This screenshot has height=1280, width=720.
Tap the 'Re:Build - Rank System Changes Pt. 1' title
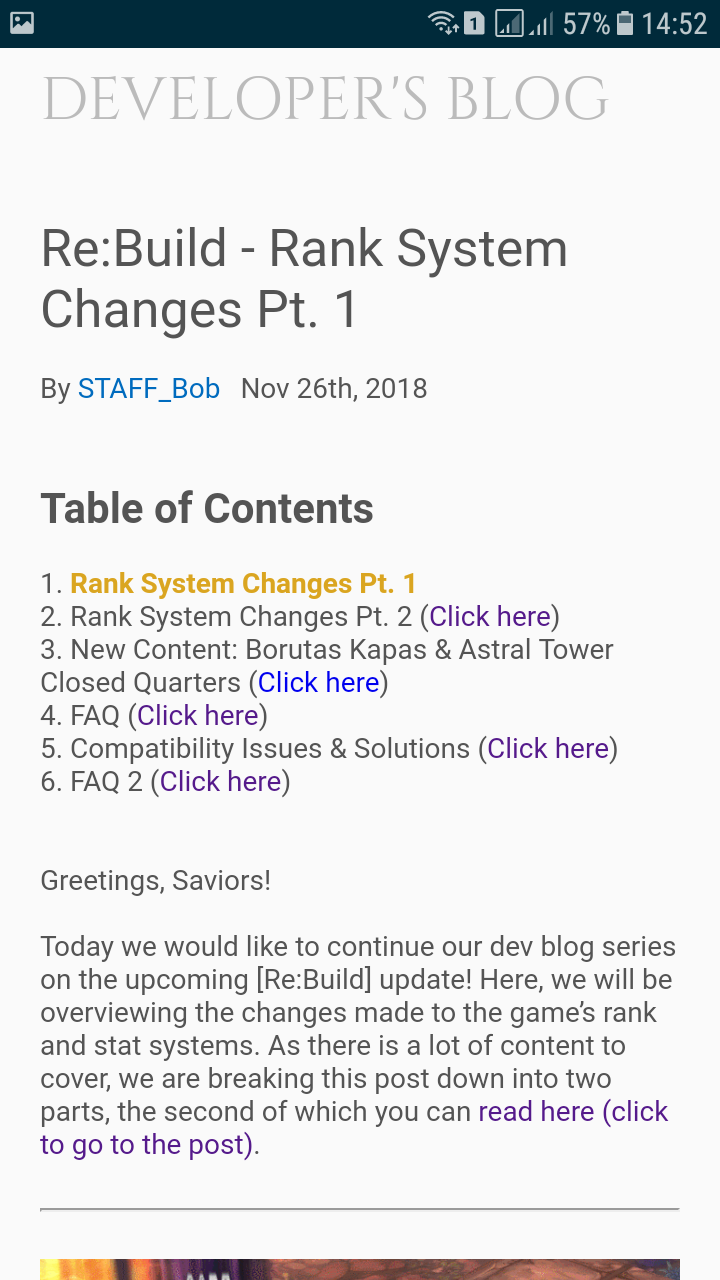pyautogui.click(x=304, y=279)
